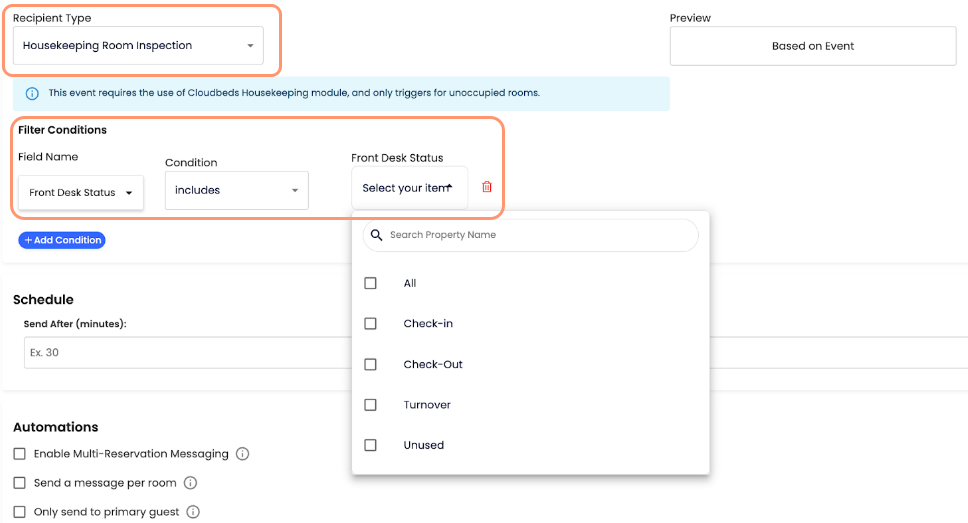Click the search magnifier icon in dropdown

click(x=376, y=235)
